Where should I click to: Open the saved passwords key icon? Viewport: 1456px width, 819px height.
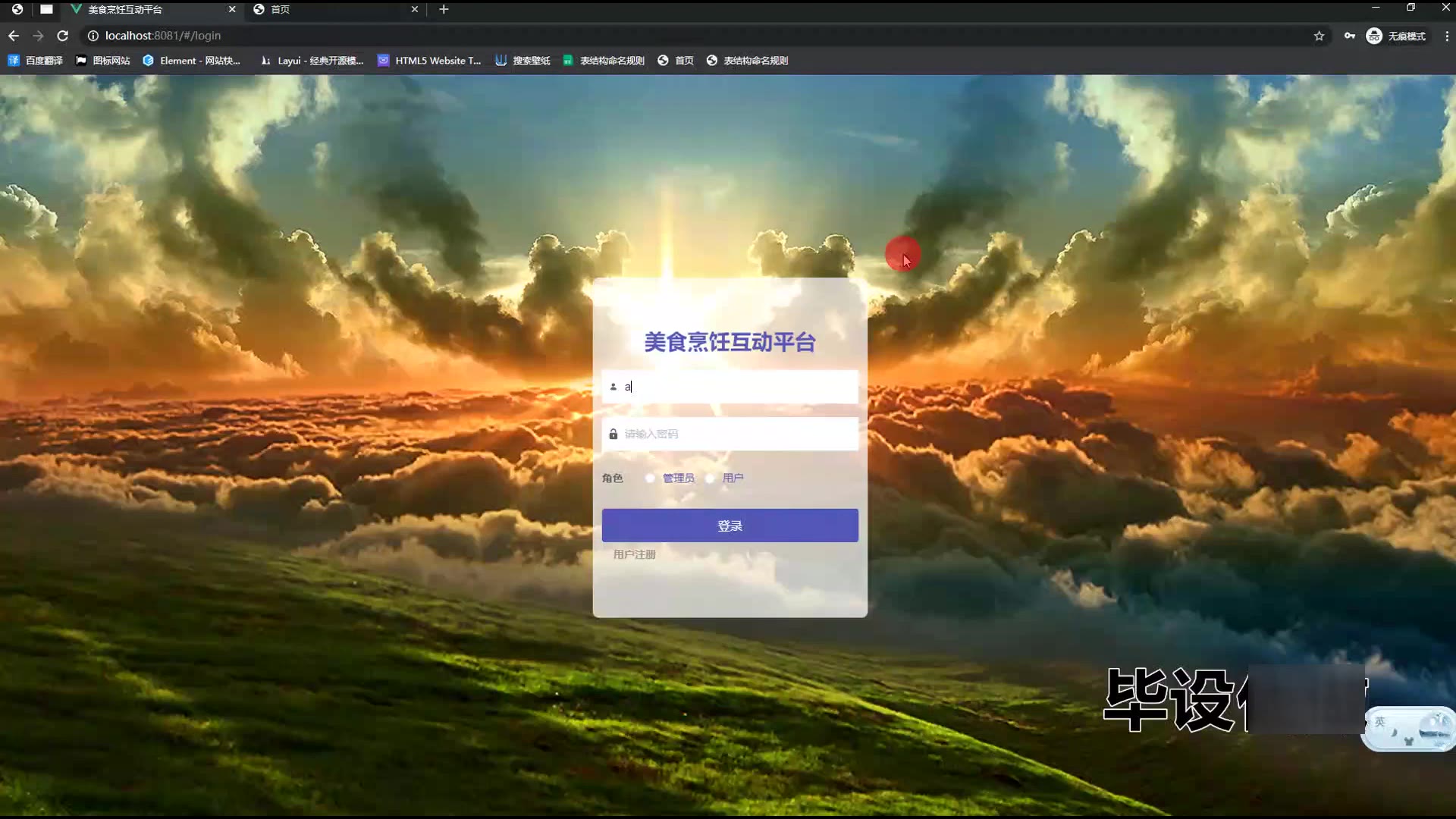[x=1349, y=36]
